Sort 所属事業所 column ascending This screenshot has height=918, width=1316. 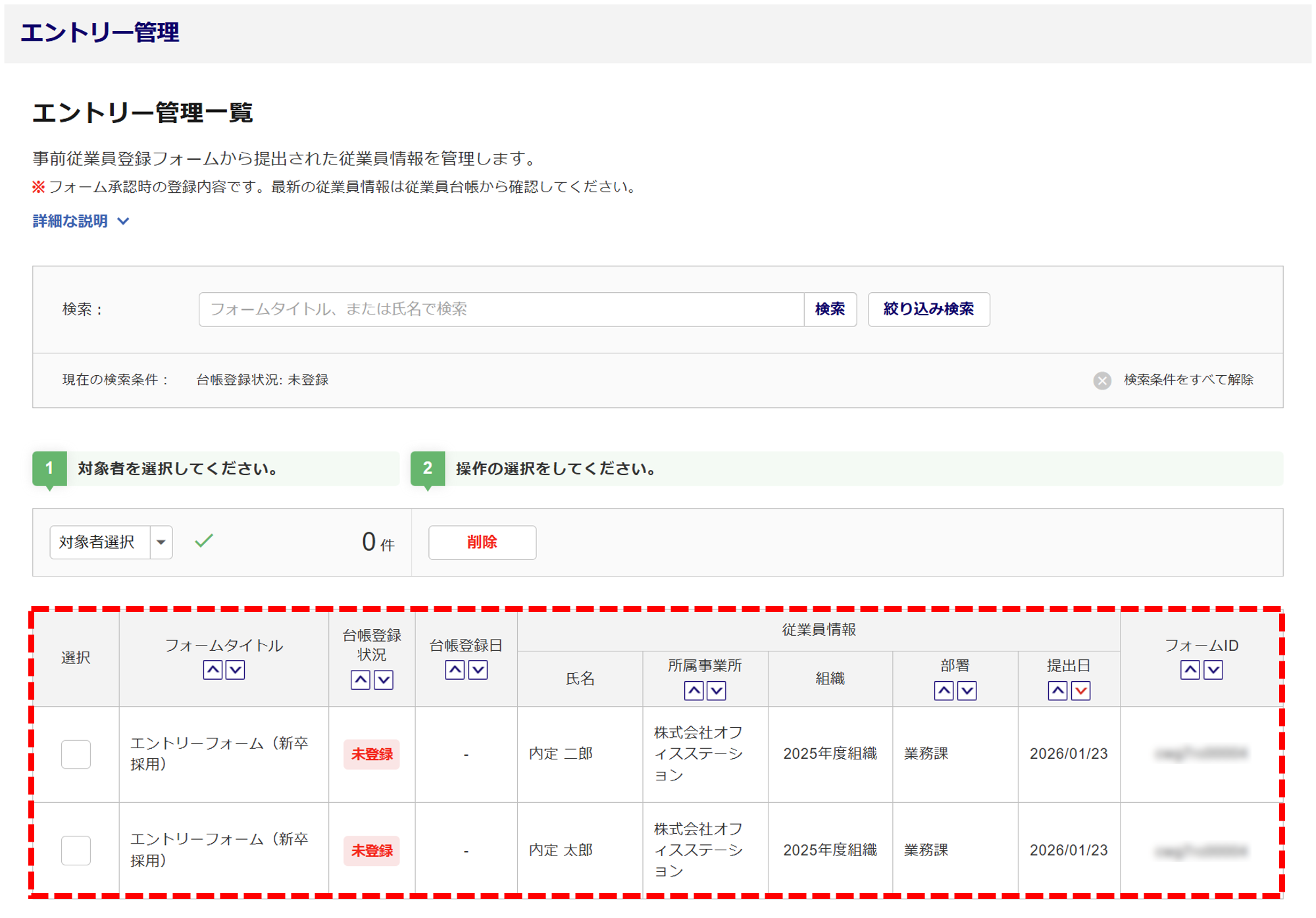pos(694,690)
